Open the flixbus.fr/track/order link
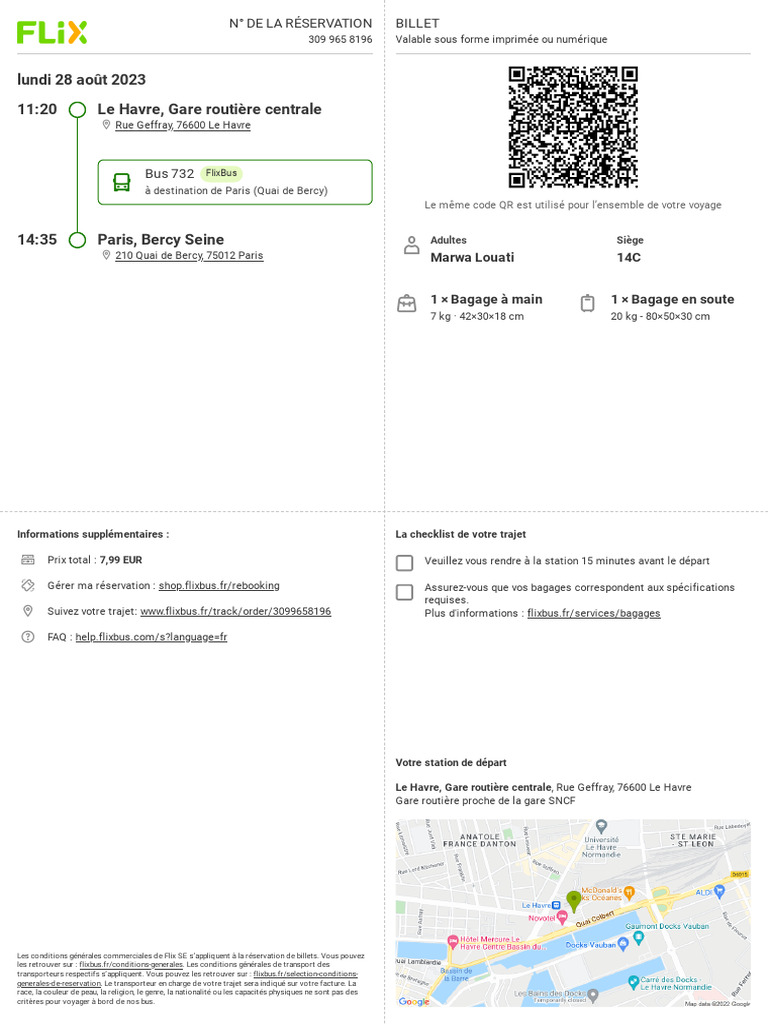768x1024 pixels. [x=236, y=611]
